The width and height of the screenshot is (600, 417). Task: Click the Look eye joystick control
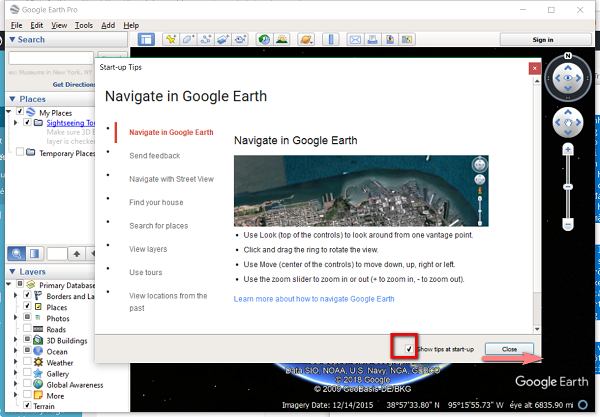pos(568,78)
